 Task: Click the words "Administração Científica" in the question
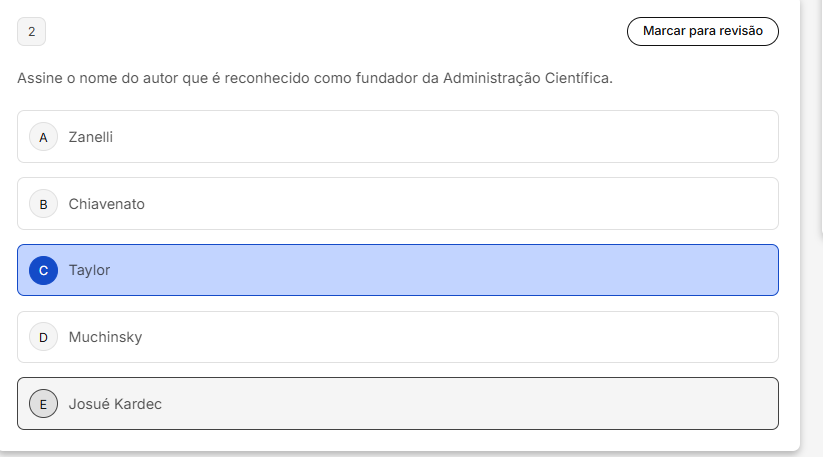coord(526,77)
